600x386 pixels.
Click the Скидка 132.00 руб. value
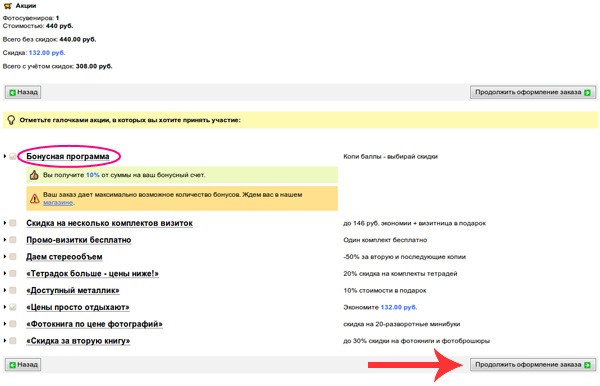[47, 53]
